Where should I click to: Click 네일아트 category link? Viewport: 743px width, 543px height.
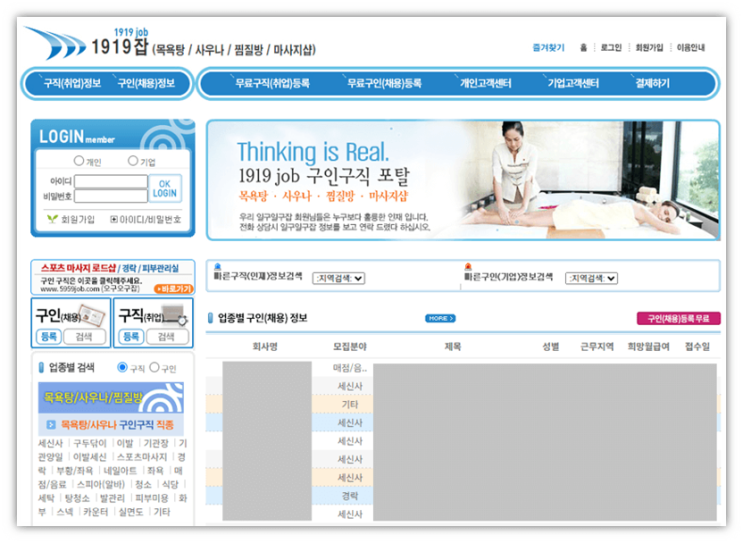120,471
